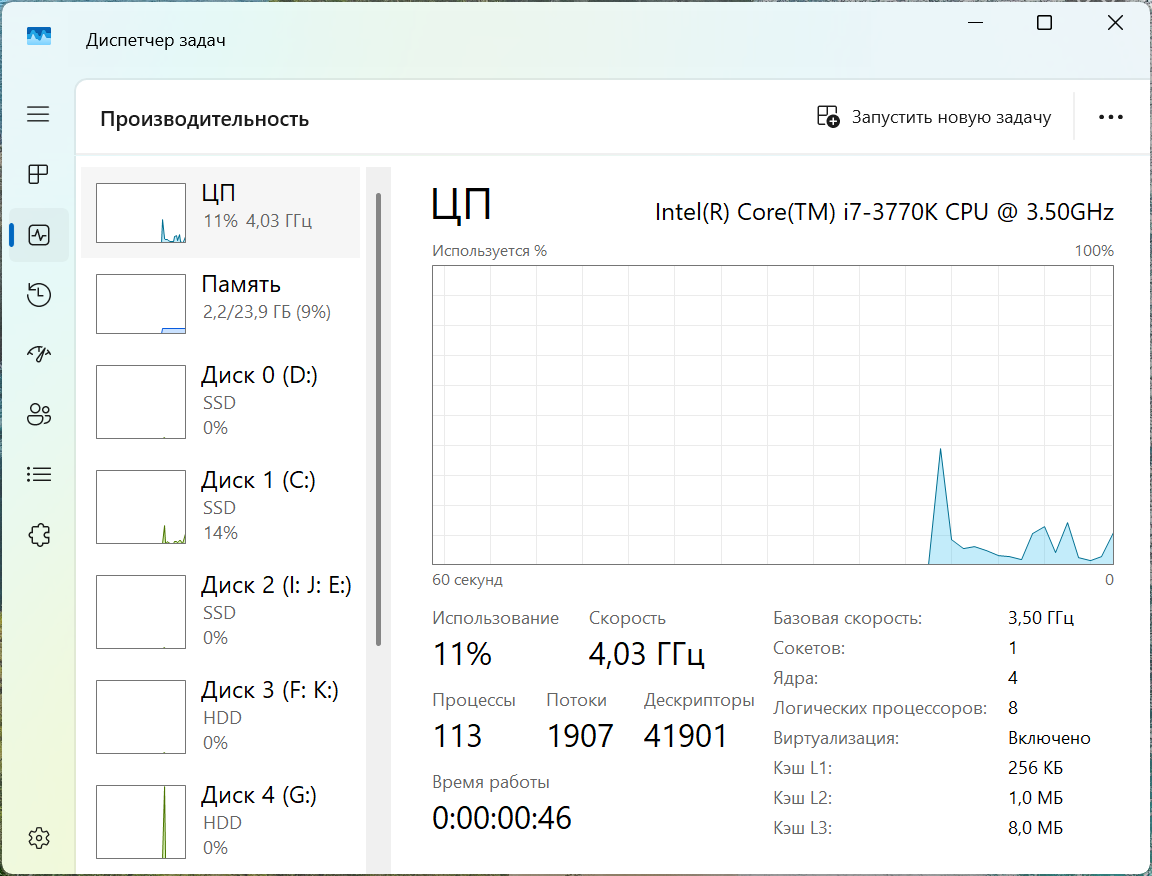
Task: Open Task Manager settings gear
Action: pyautogui.click(x=38, y=837)
